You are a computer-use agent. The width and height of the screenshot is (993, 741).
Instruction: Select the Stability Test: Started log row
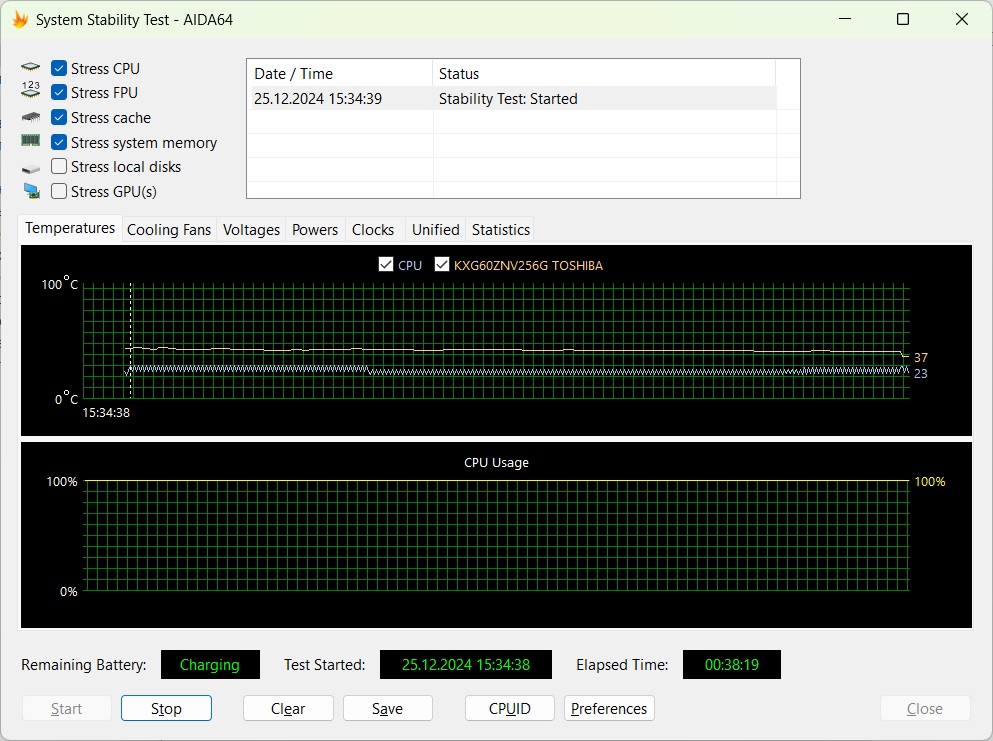(x=508, y=99)
